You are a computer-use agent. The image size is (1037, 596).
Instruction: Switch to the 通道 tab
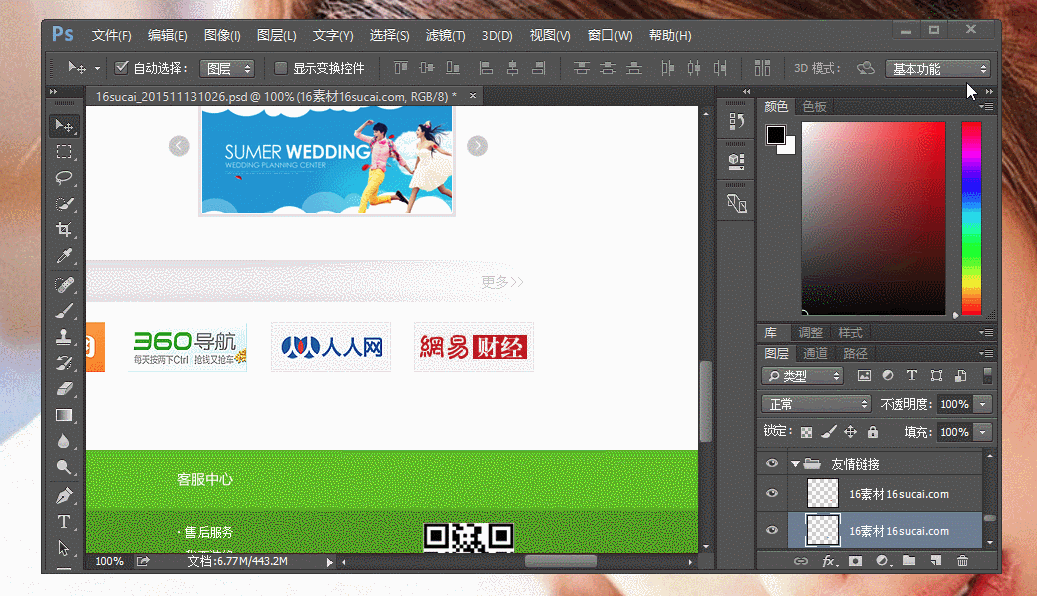815,353
